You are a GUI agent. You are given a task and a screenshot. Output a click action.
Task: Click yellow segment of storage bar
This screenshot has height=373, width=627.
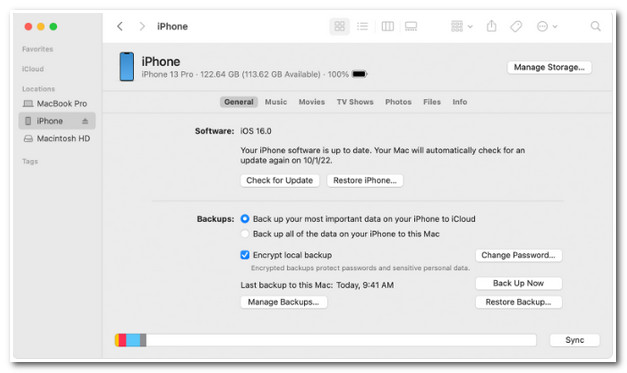tap(117, 340)
